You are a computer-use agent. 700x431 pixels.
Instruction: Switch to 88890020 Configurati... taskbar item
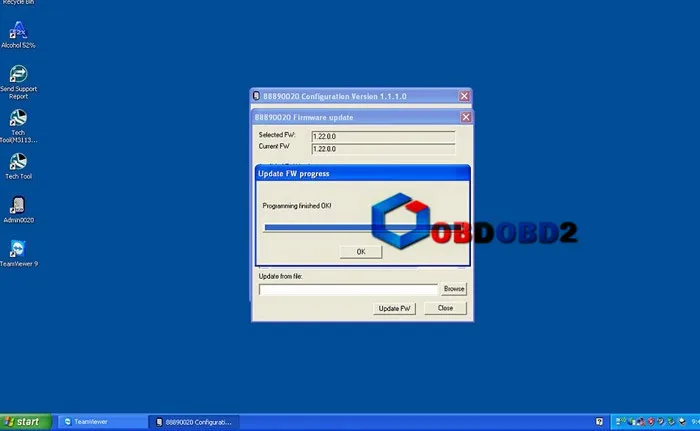[194, 422]
